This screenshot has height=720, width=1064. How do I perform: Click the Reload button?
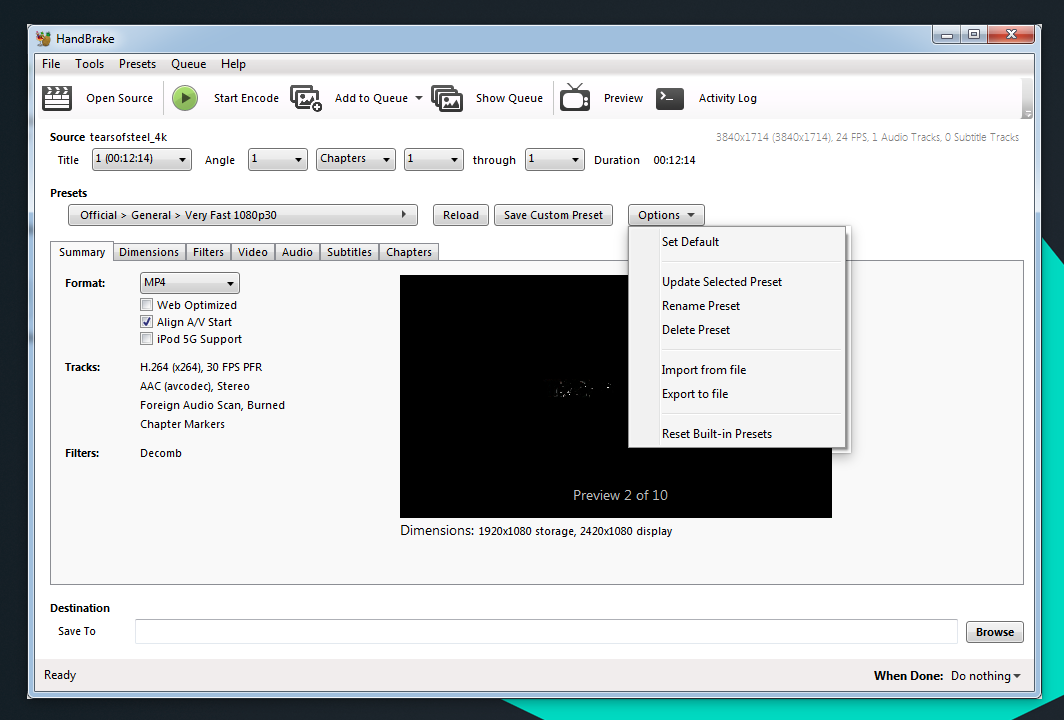tap(461, 215)
